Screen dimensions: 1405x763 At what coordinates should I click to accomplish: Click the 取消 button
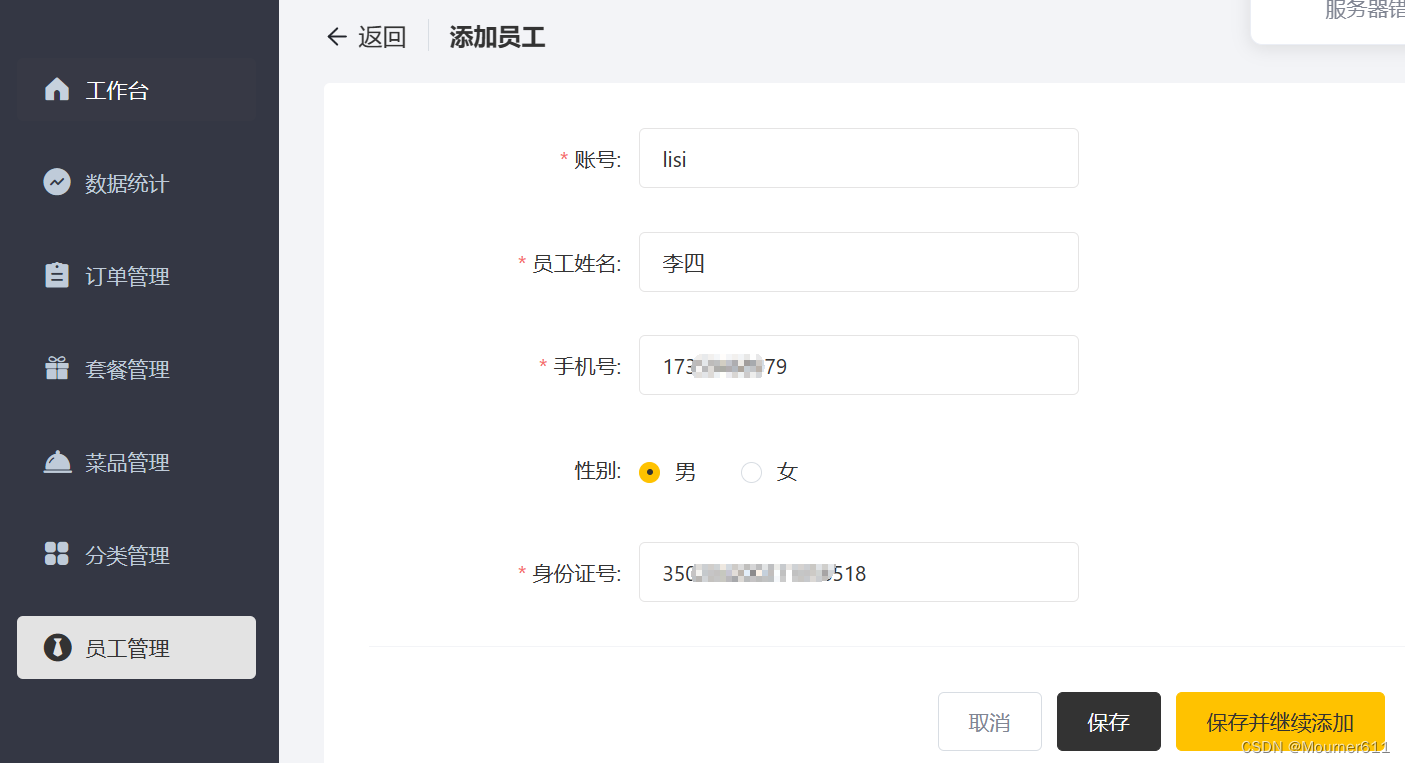990,722
